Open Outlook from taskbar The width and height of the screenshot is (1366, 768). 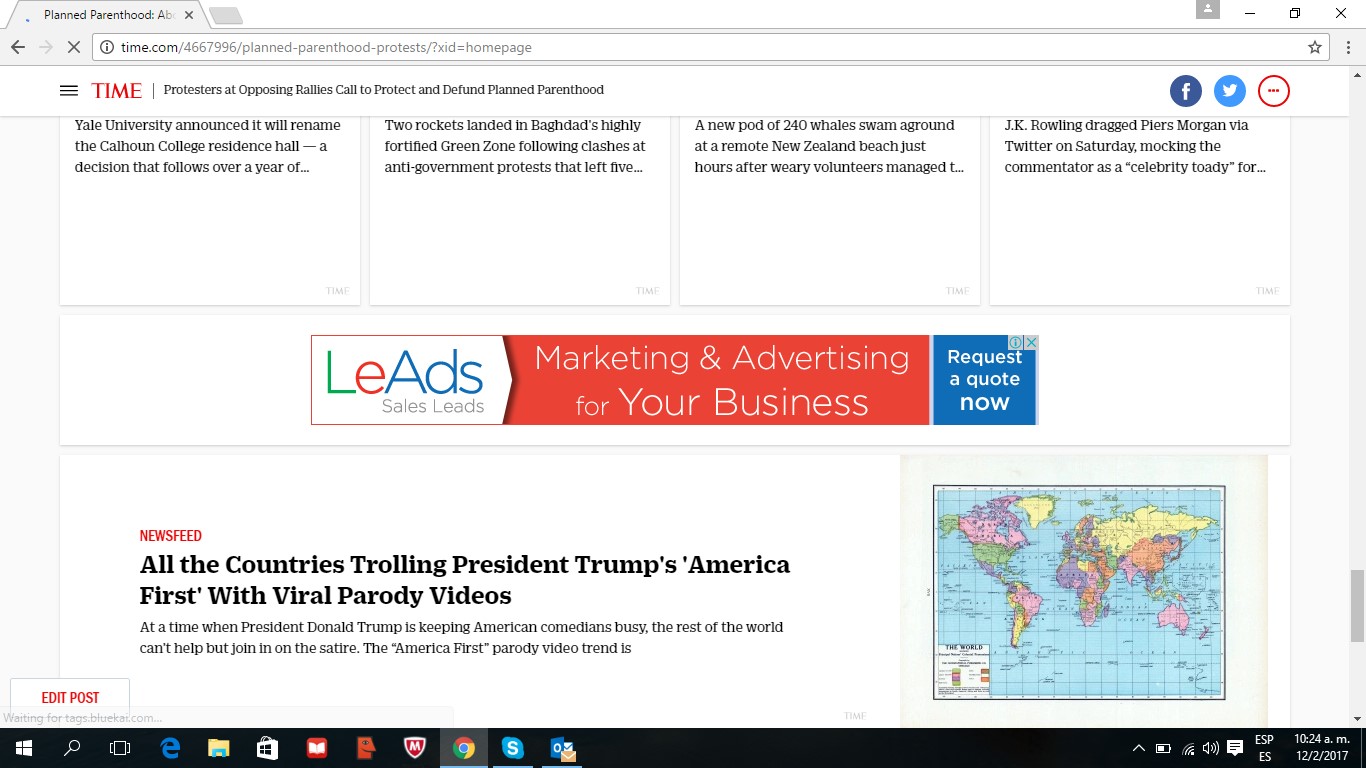[562, 748]
